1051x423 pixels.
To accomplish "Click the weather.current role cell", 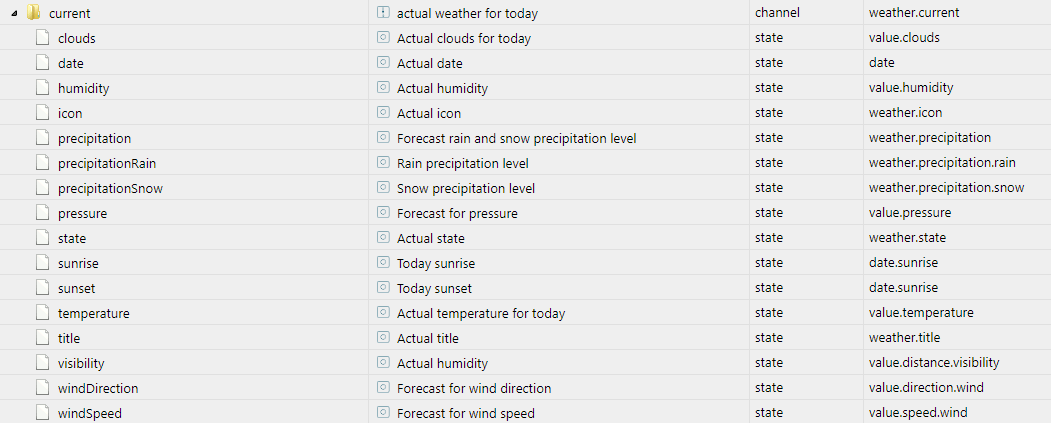I will [914, 13].
